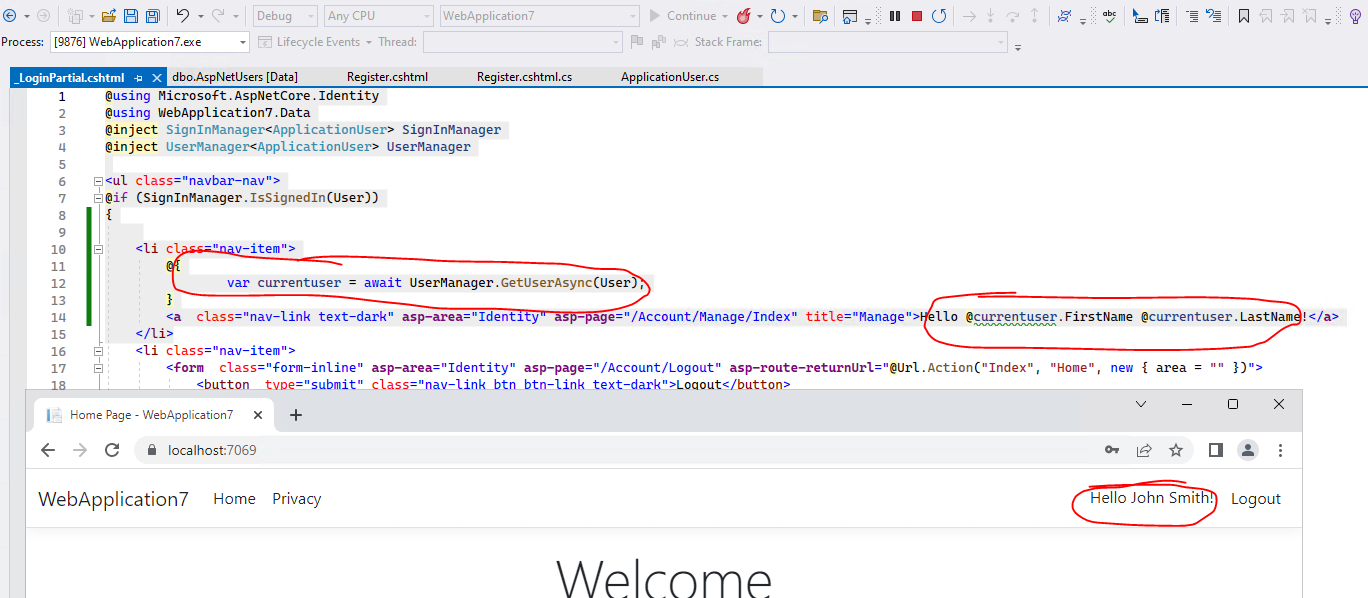The image size is (1368, 598).
Task: Click the Save All icon
Action: coord(152,15)
